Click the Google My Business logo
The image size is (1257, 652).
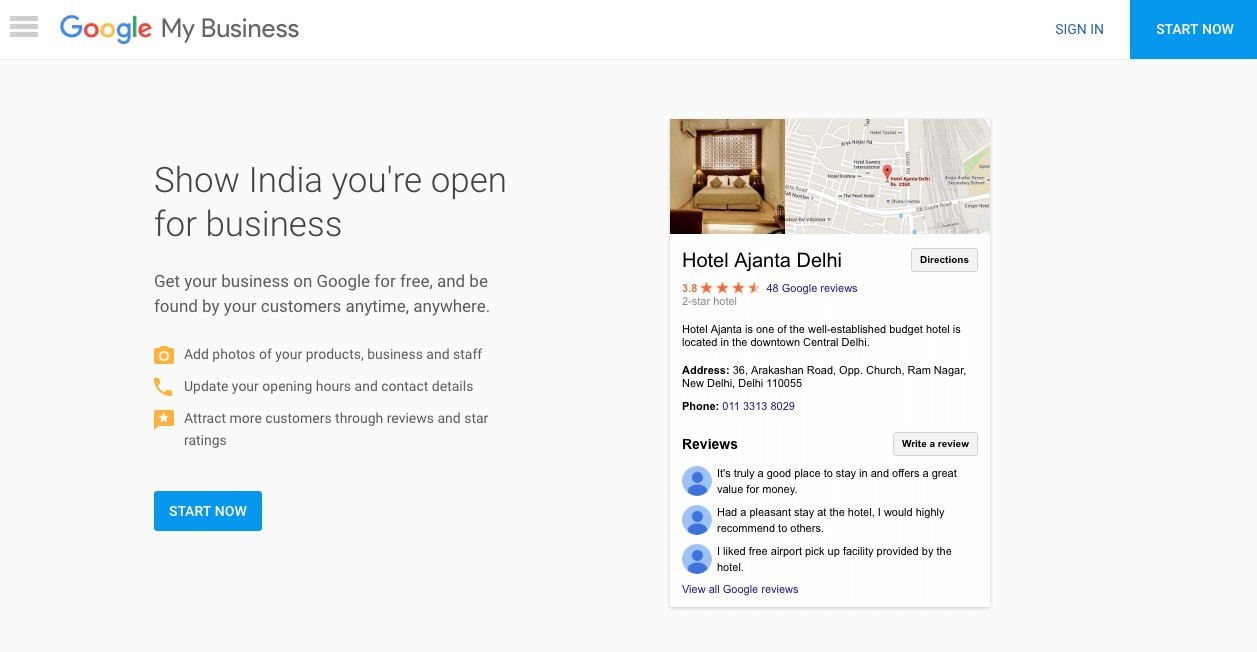pos(179,29)
